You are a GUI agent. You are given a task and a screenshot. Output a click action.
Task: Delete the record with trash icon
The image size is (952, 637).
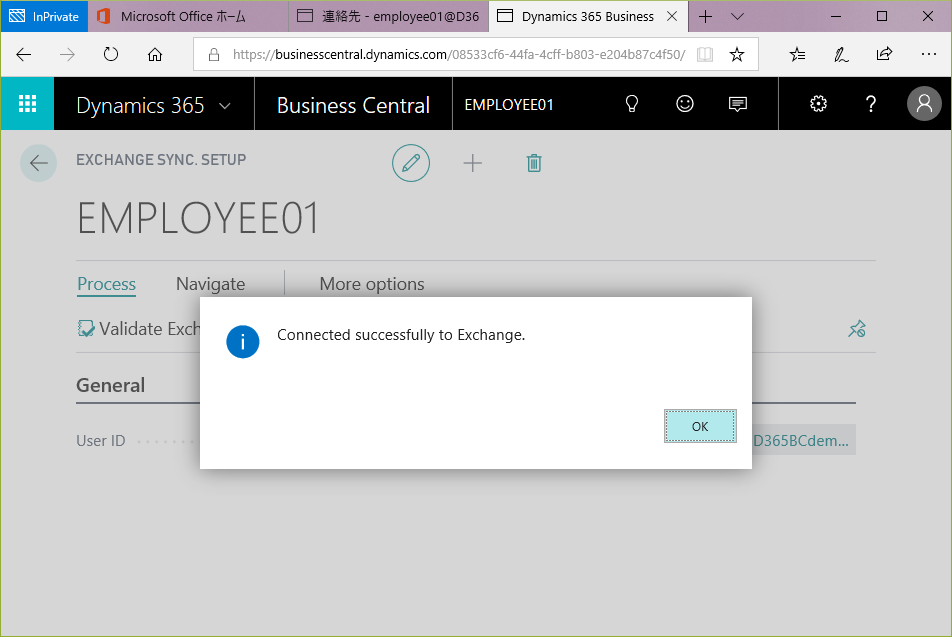tap(534, 163)
